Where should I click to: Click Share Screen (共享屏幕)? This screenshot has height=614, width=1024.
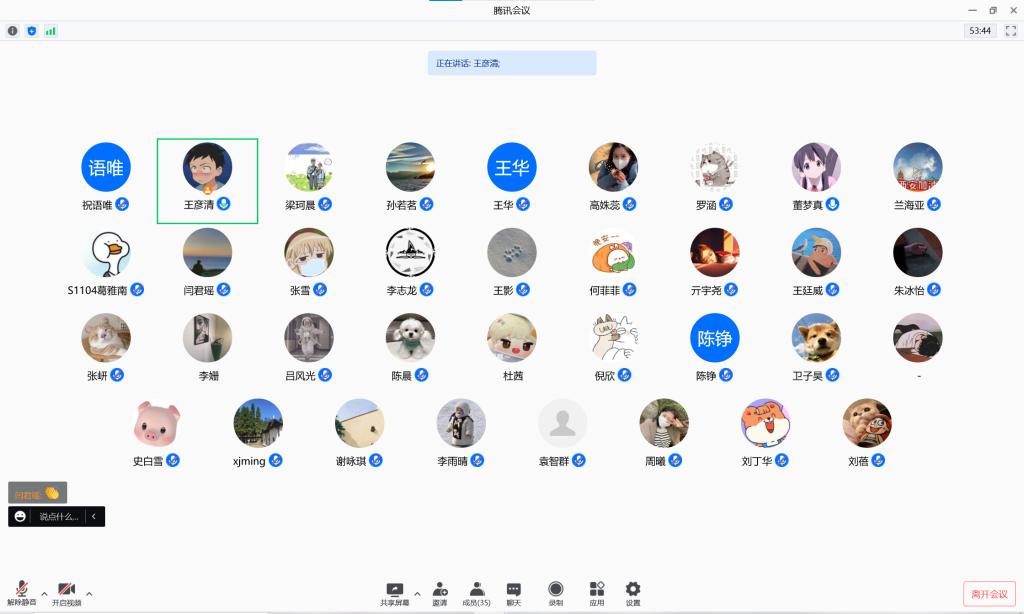(x=394, y=593)
